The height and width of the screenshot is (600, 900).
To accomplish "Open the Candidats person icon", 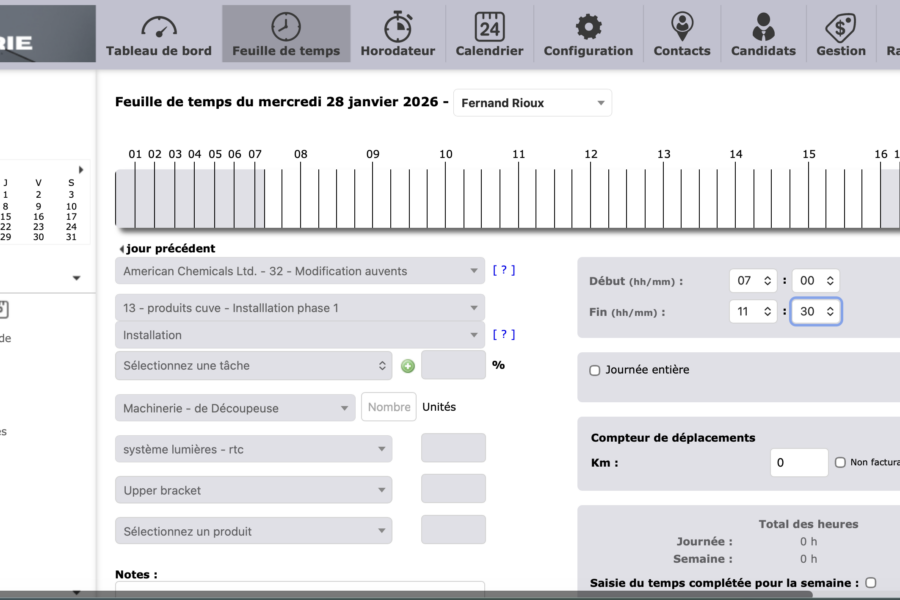I will point(763,27).
